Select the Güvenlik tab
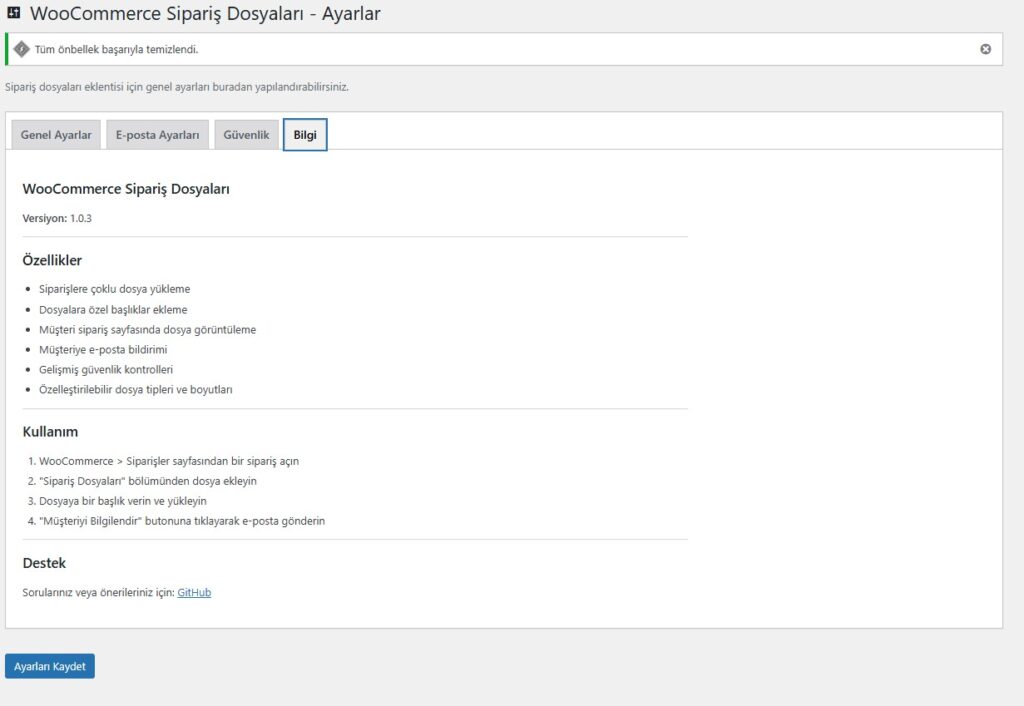The width and height of the screenshot is (1024, 706). [x=246, y=134]
